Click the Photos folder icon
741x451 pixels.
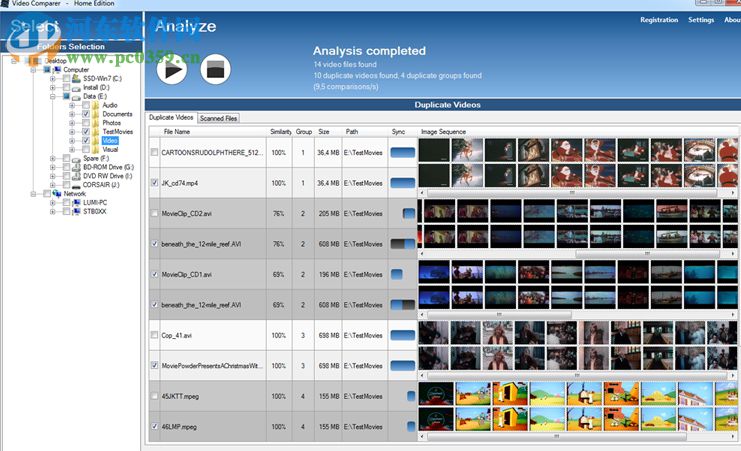click(95, 123)
